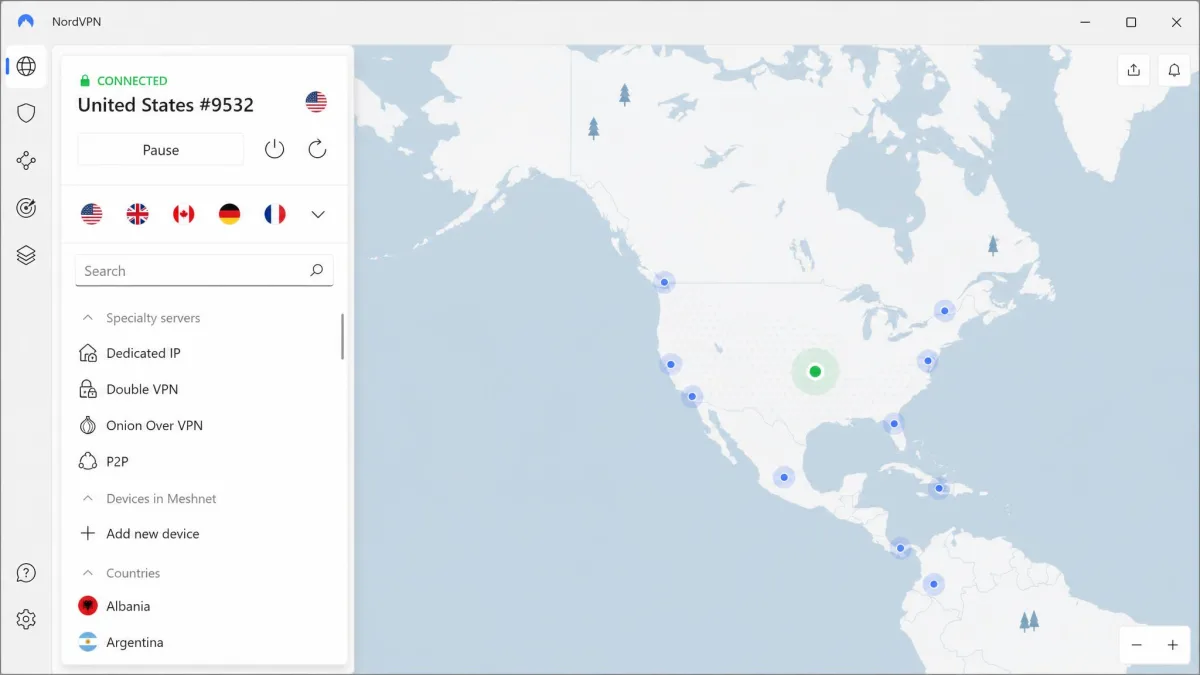Open Help question mark icon
This screenshot has height=675, width=1200.
[26, 573]
